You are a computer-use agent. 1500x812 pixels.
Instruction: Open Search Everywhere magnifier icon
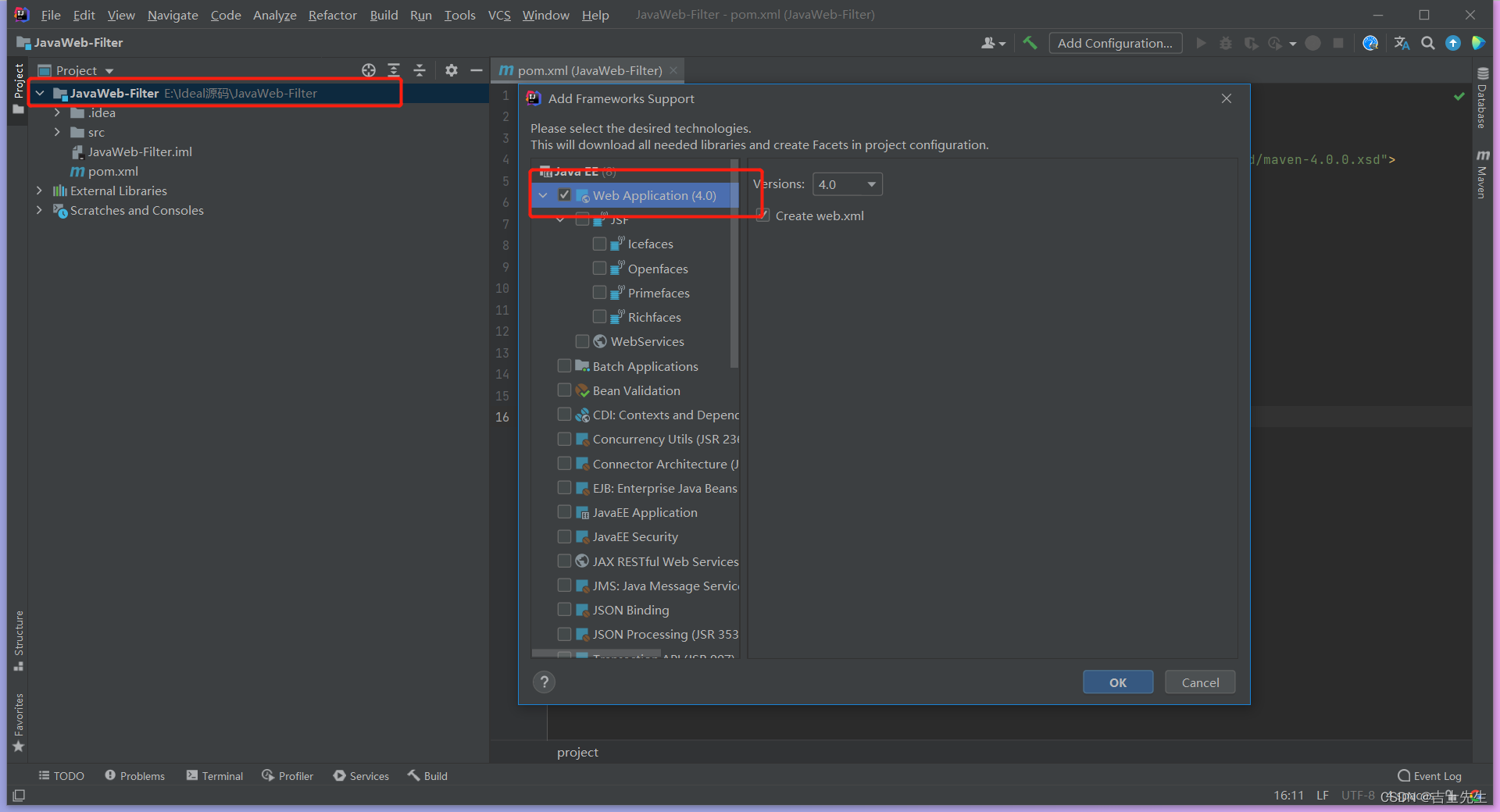(x=1427, y=43)
